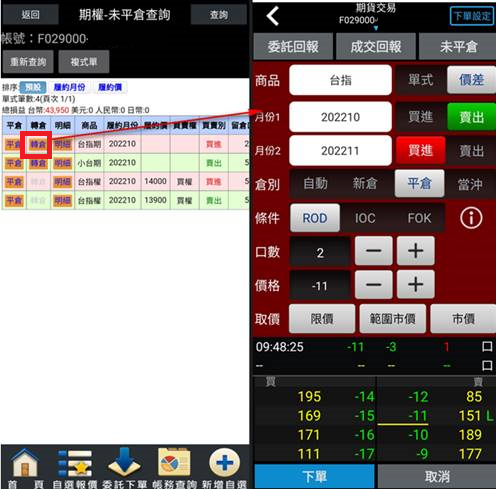Edit 價格 field showing -11
Screen dimensions: 496x489
pyautogui.click(x=320, y=285)
